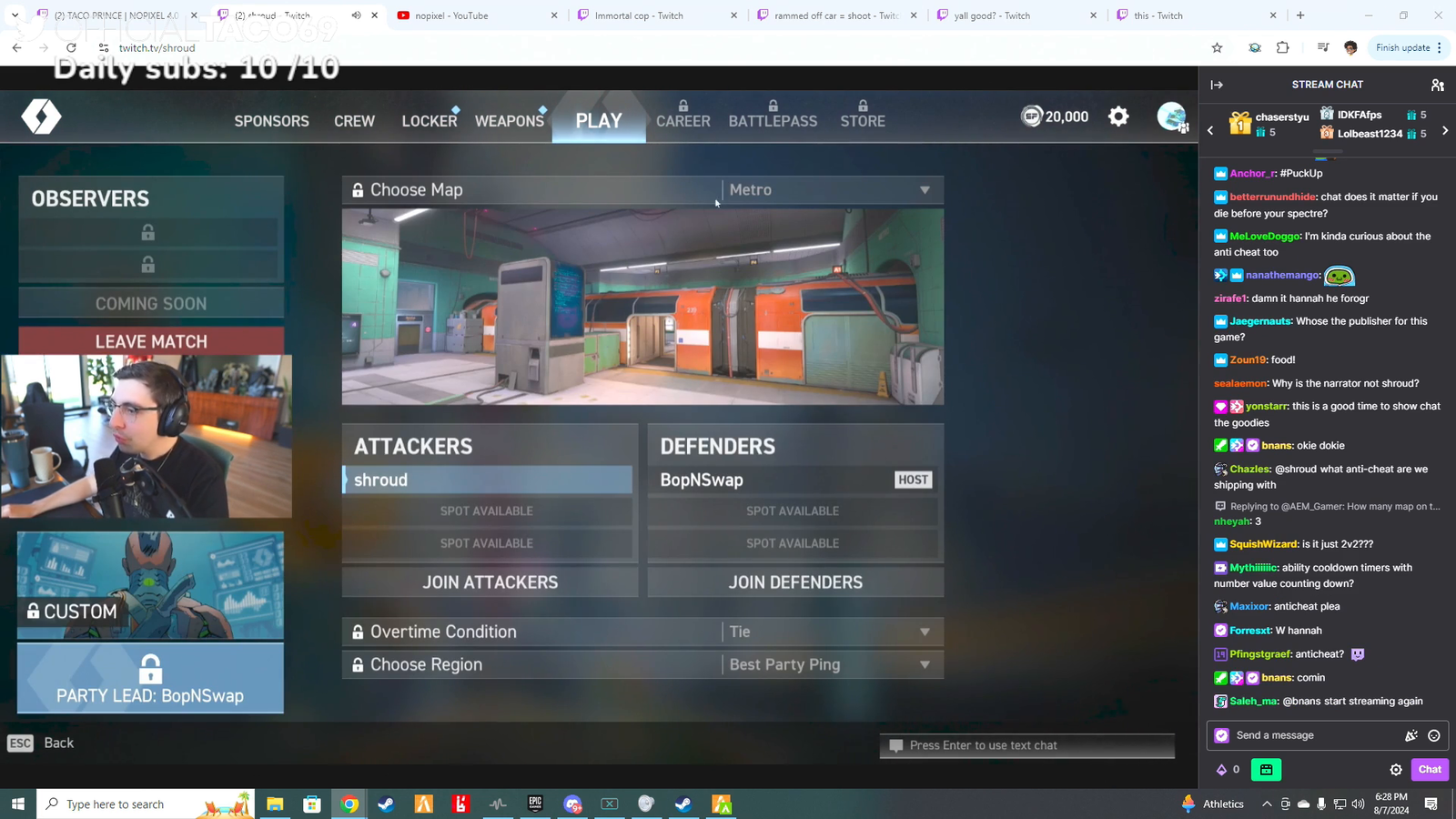Select the CUSTOM game mode card
The image size is (1456, 819).
click(150, 585)
